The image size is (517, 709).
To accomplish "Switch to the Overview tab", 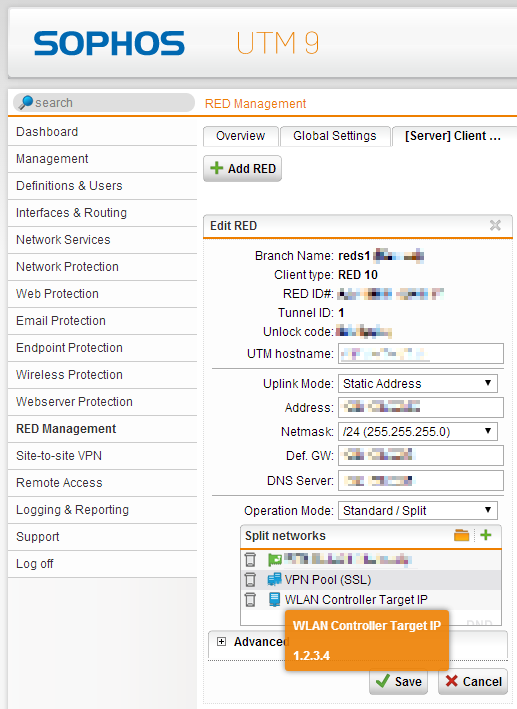I will coord(241,136).
